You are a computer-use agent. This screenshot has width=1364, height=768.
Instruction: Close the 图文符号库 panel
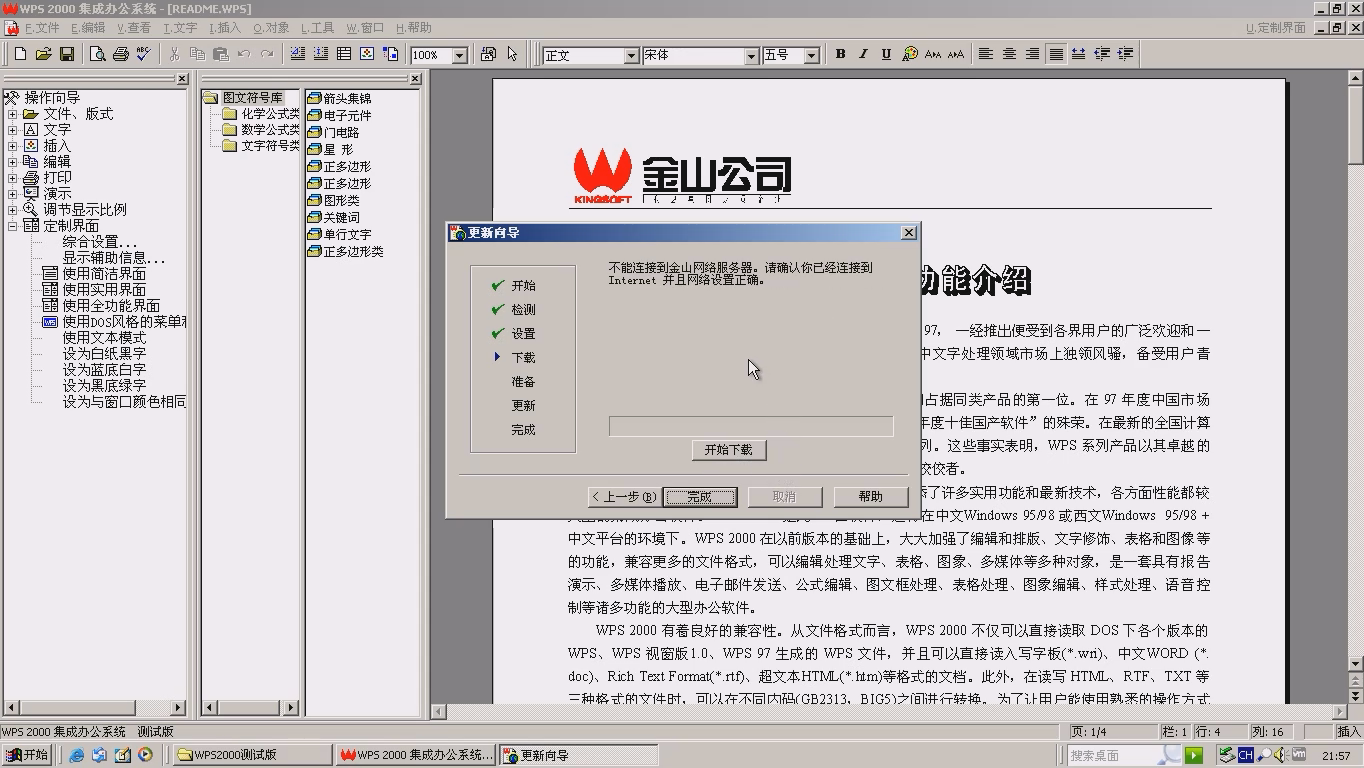tap(415, 79)
